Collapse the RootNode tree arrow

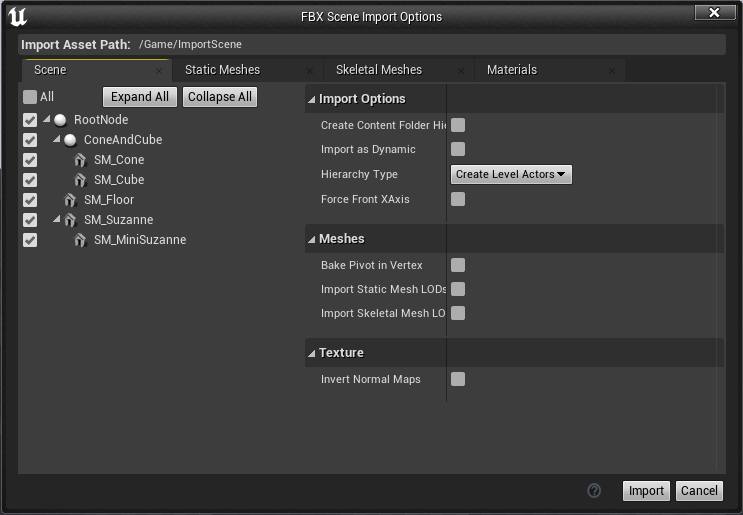point(46,119)
